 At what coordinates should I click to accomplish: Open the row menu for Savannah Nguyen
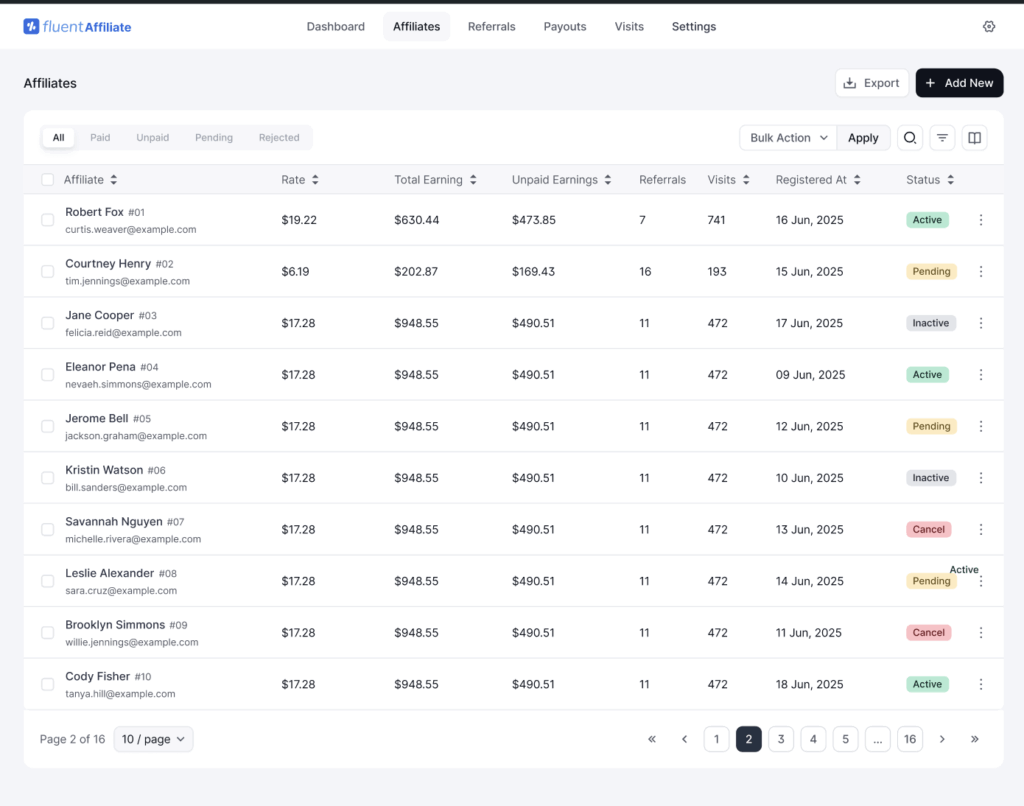coord(981,530)
